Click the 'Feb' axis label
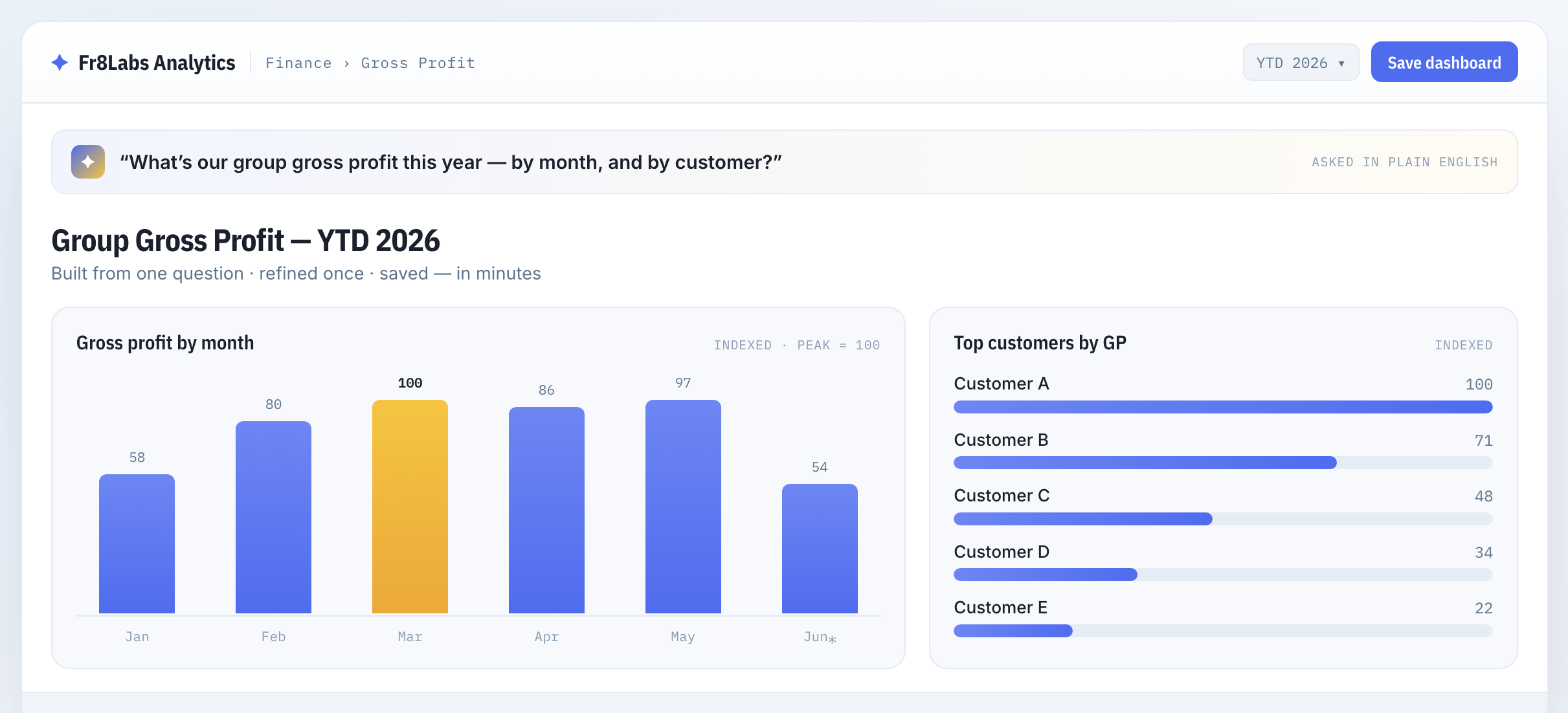 (x=273, y=637)
